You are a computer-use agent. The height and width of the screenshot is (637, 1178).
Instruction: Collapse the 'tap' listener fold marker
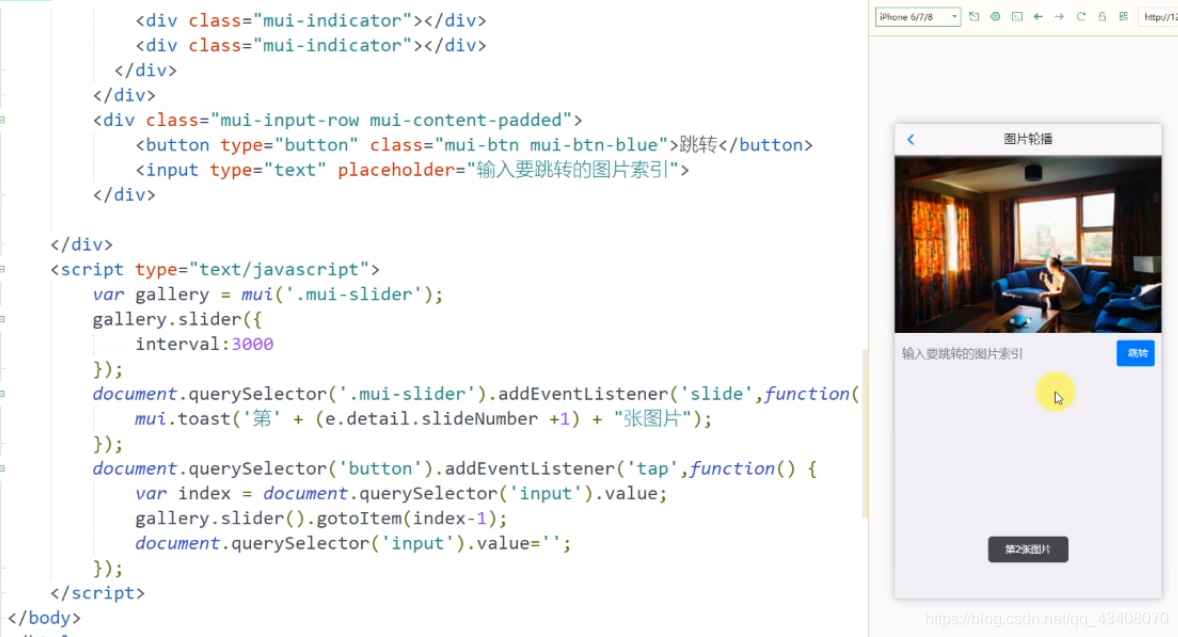pyautogui.click(x=2, y=468)
